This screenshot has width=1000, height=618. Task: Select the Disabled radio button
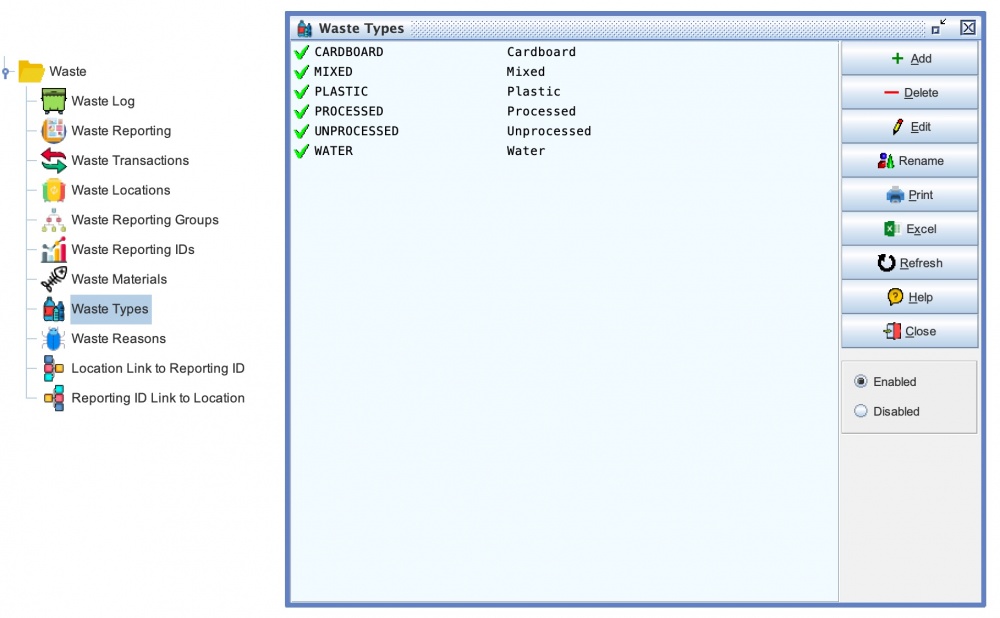861,411
